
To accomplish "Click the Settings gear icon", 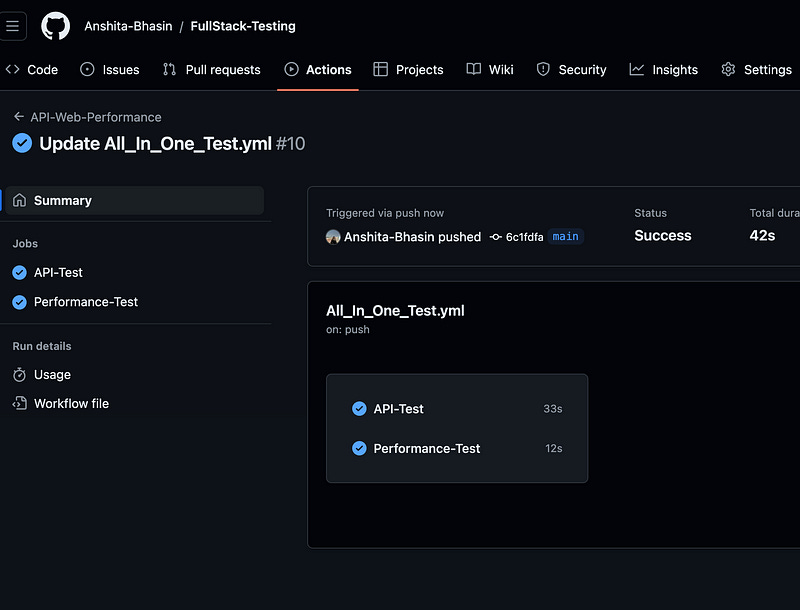I will tap(728, 69).
